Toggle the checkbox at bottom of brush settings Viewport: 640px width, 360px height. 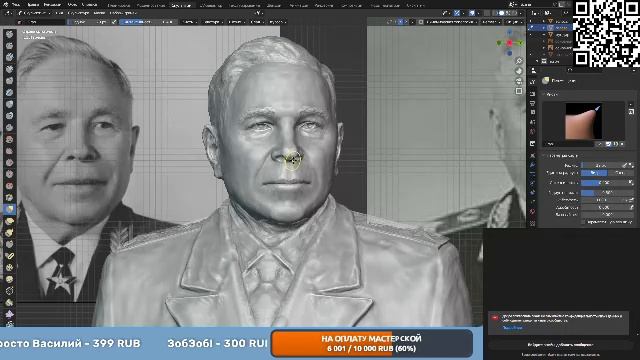[584, 222]
